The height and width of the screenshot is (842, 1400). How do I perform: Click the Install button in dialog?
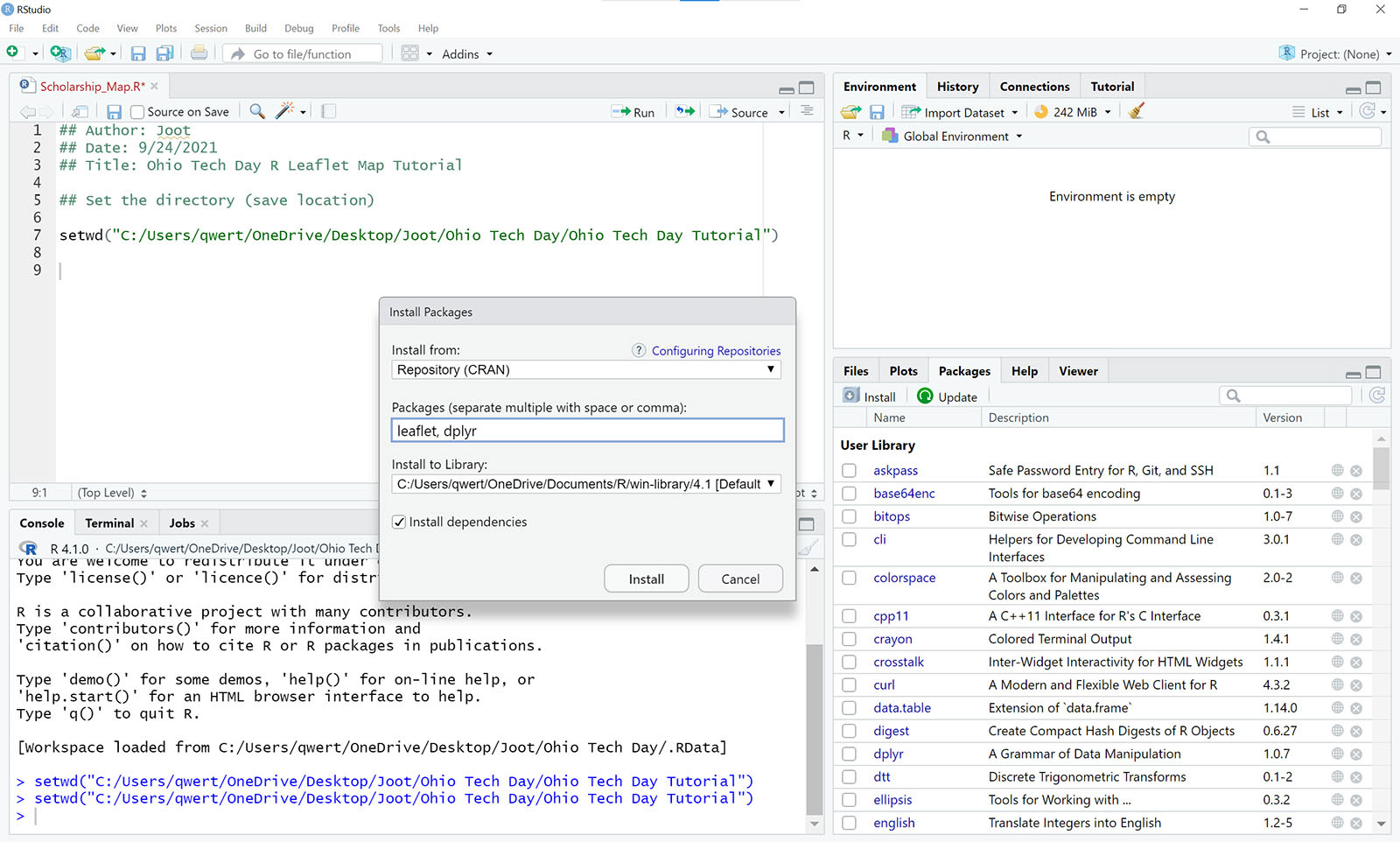(x=647, y=579)
